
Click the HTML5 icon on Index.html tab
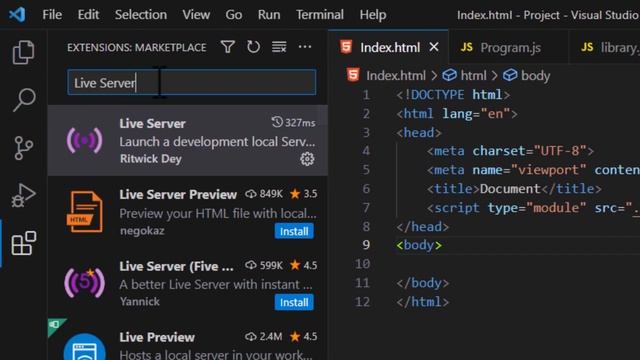[346, 47]
